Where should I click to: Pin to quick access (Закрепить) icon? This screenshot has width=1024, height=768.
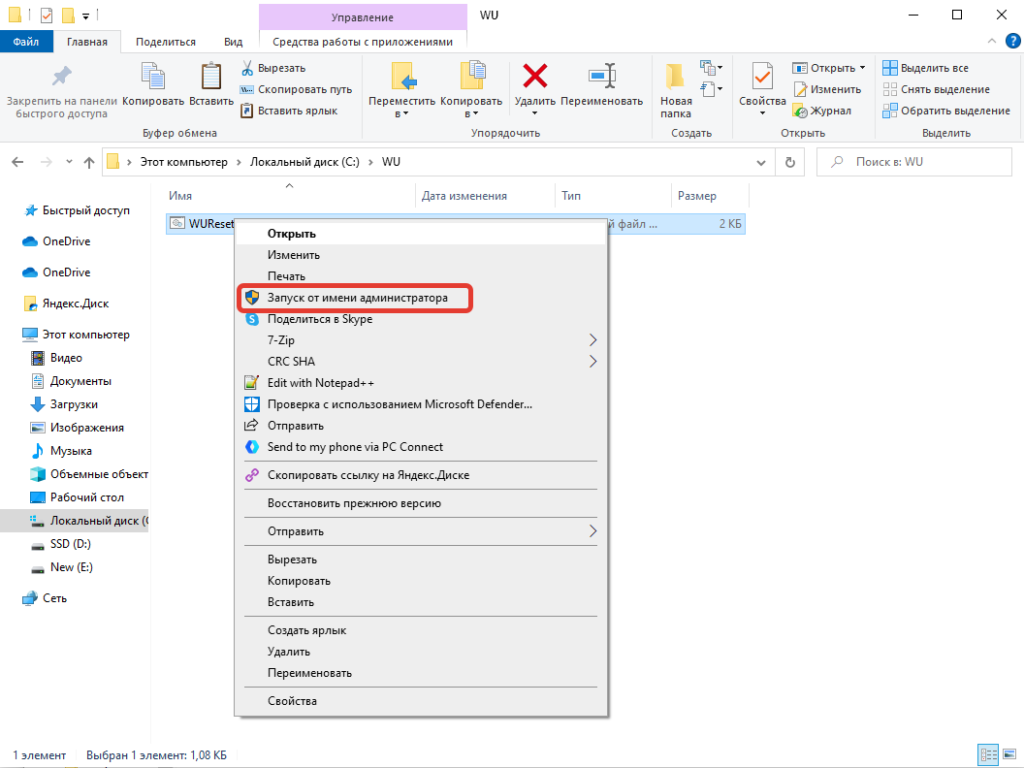[62, 76]
